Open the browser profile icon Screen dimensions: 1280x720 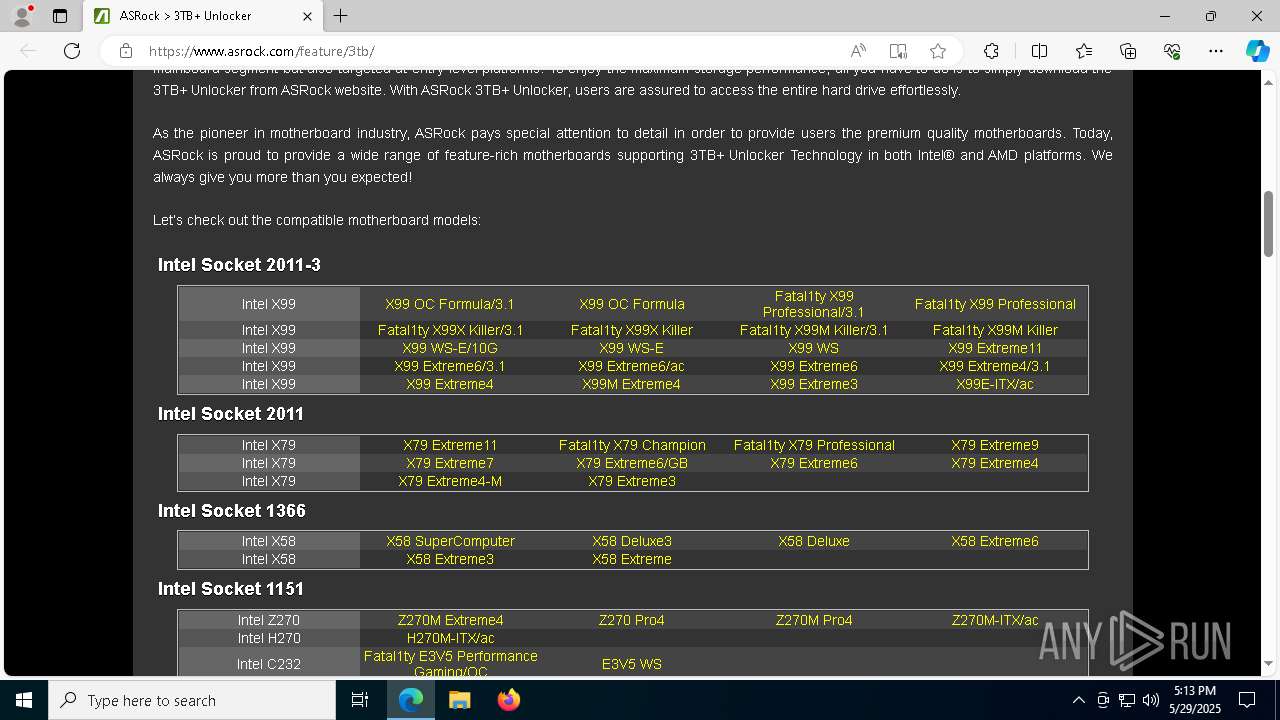pos(22,16)
